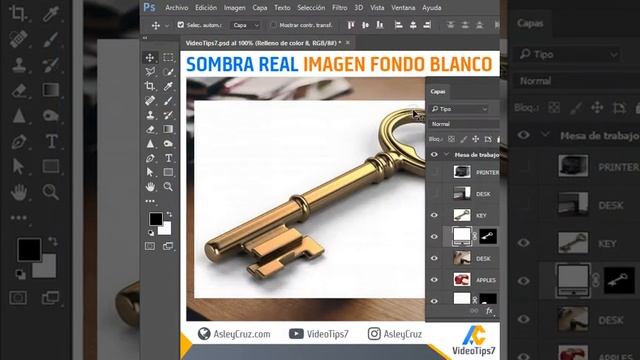Viewport: 640px width, 360px height.
Task: Add a layer style with the fx button
Action: pyautogui.click(x=489, y=311)
